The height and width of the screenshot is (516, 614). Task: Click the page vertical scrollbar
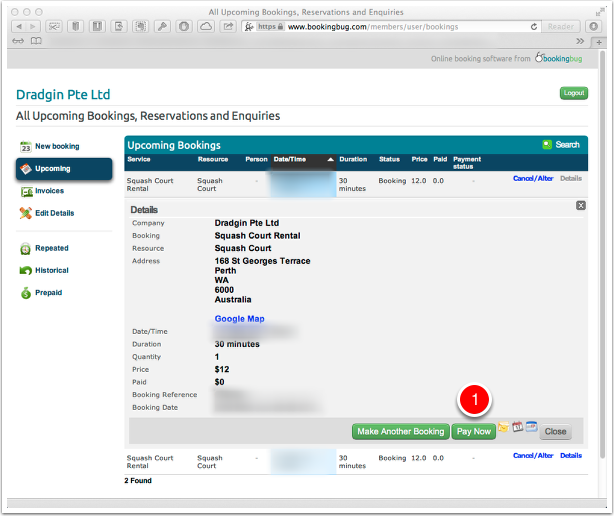603,254
